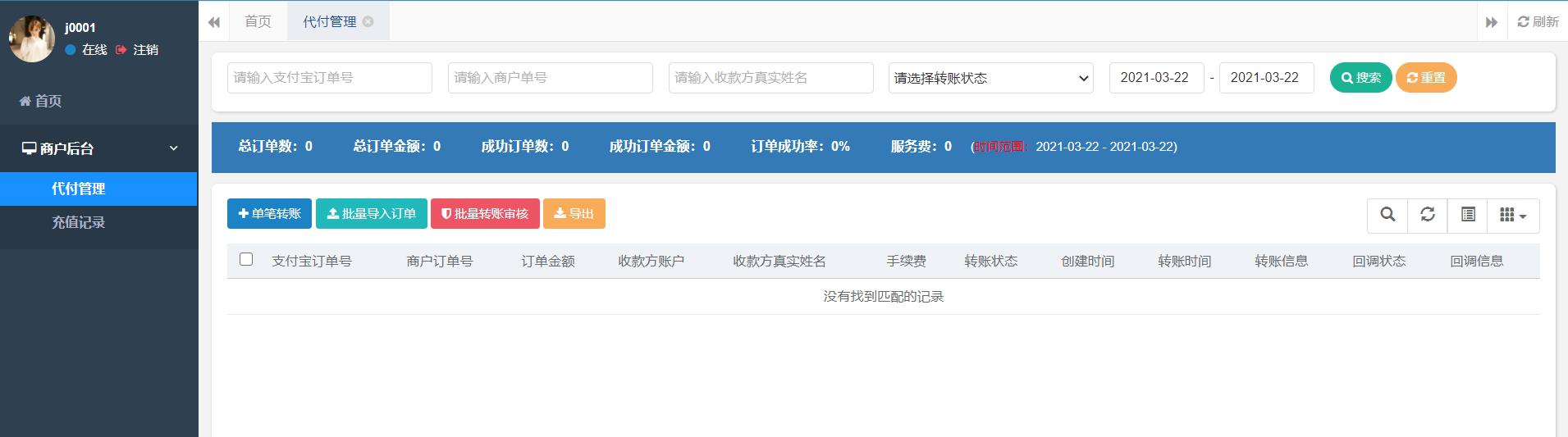Collapse the 商户后台 sidebar menu
The width and height of the screenshot is (1568, 437).
pos(98,148)
